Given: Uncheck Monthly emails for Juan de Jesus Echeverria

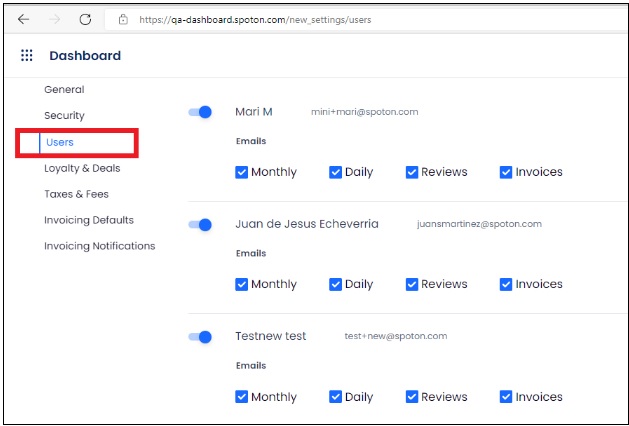Looking at the screenshot, I should 241,284.
